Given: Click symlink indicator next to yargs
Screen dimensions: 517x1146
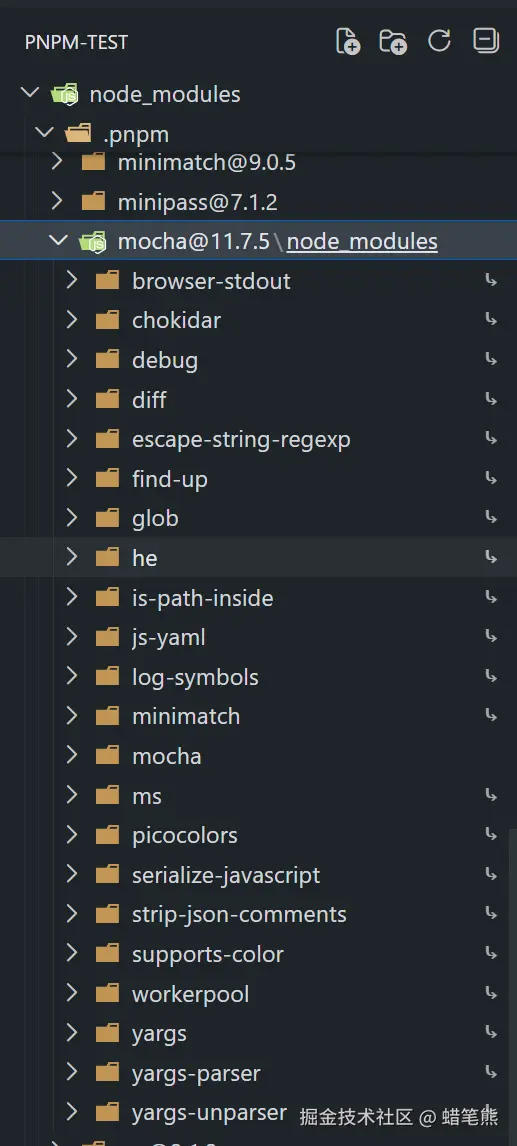Looking at the screenshot, I should 491,1033.
